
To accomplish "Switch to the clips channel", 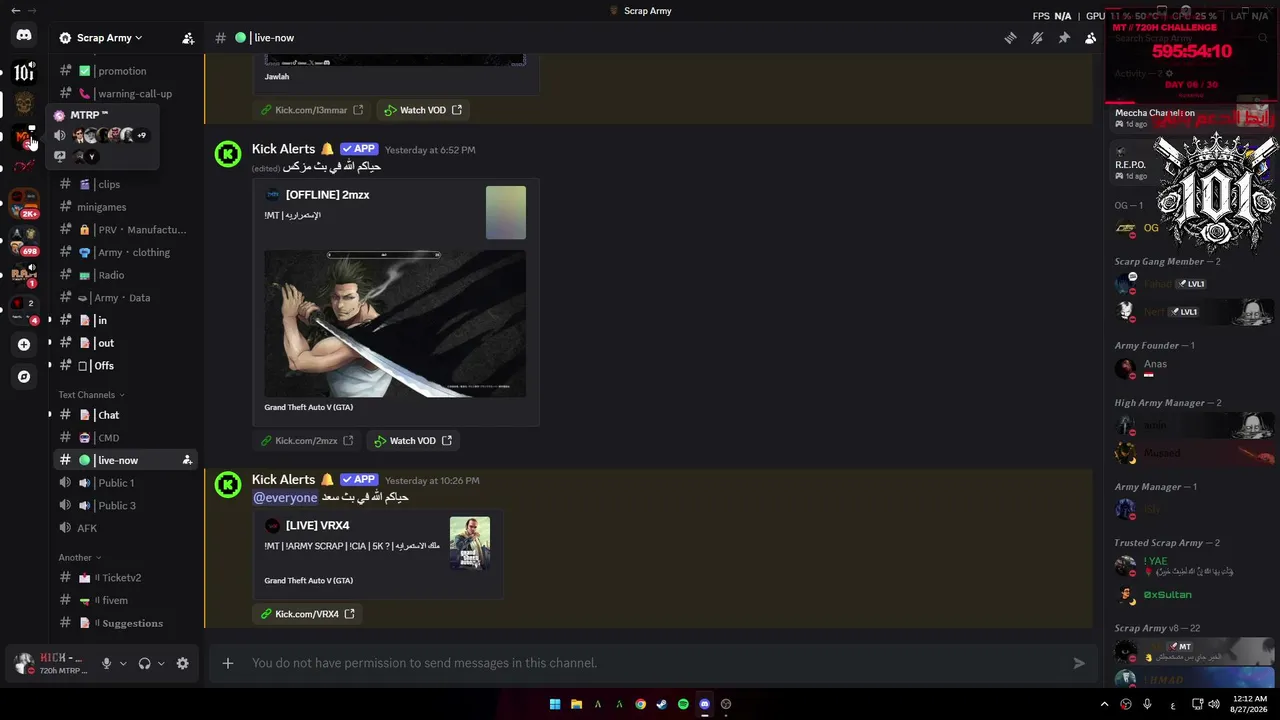I will pyautogui.click(x=124, y=184).
